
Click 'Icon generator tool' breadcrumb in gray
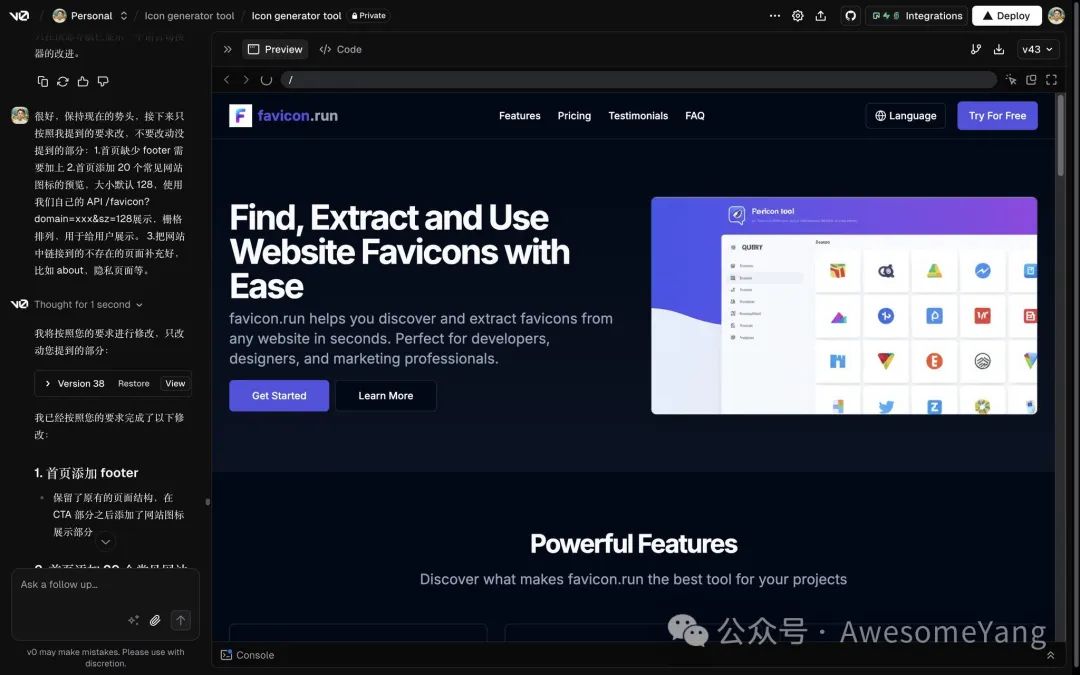click(189, 15)
